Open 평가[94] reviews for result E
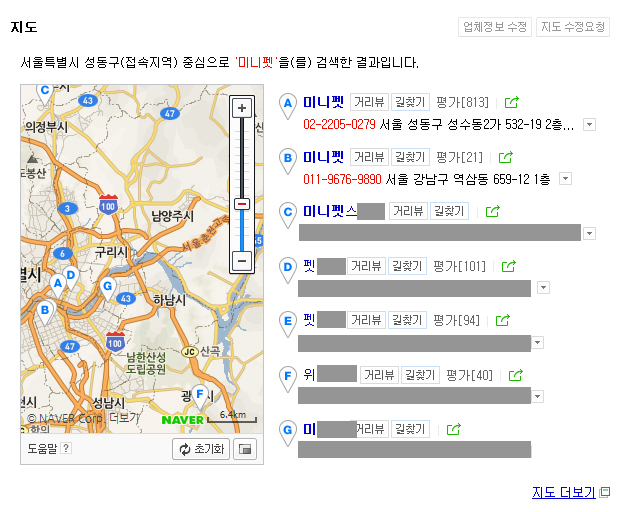The height and width of the screenshot is (512, 625). click(456, 320)
